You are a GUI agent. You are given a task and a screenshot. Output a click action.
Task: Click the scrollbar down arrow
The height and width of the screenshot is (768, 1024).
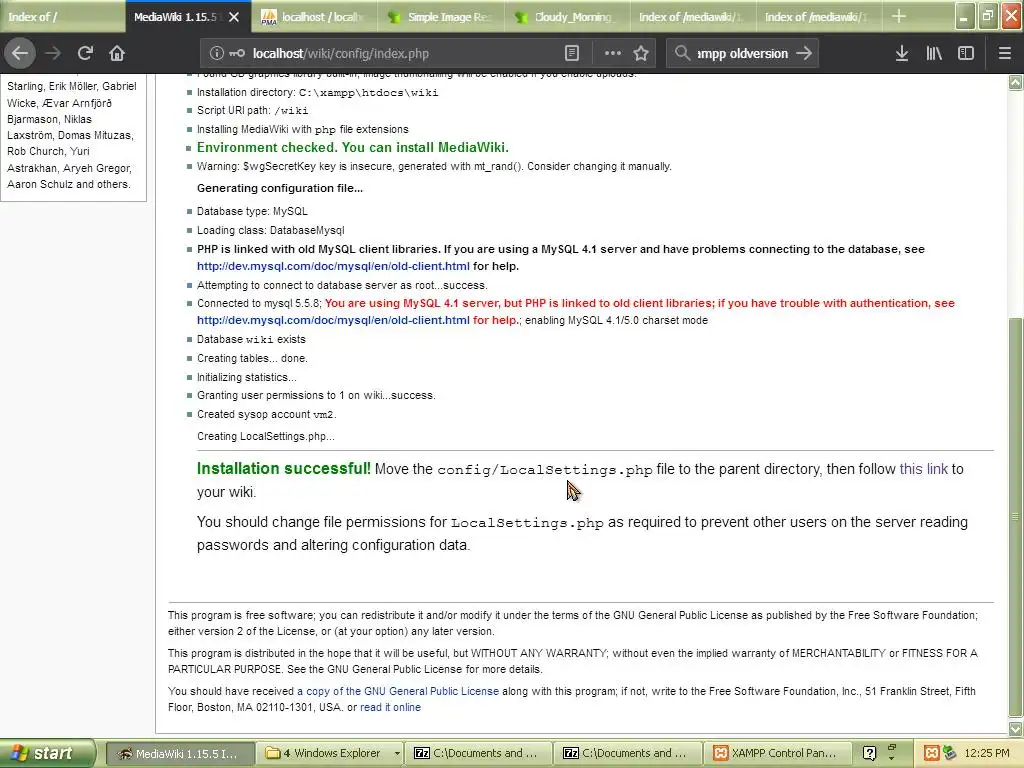pos(1016,729)
